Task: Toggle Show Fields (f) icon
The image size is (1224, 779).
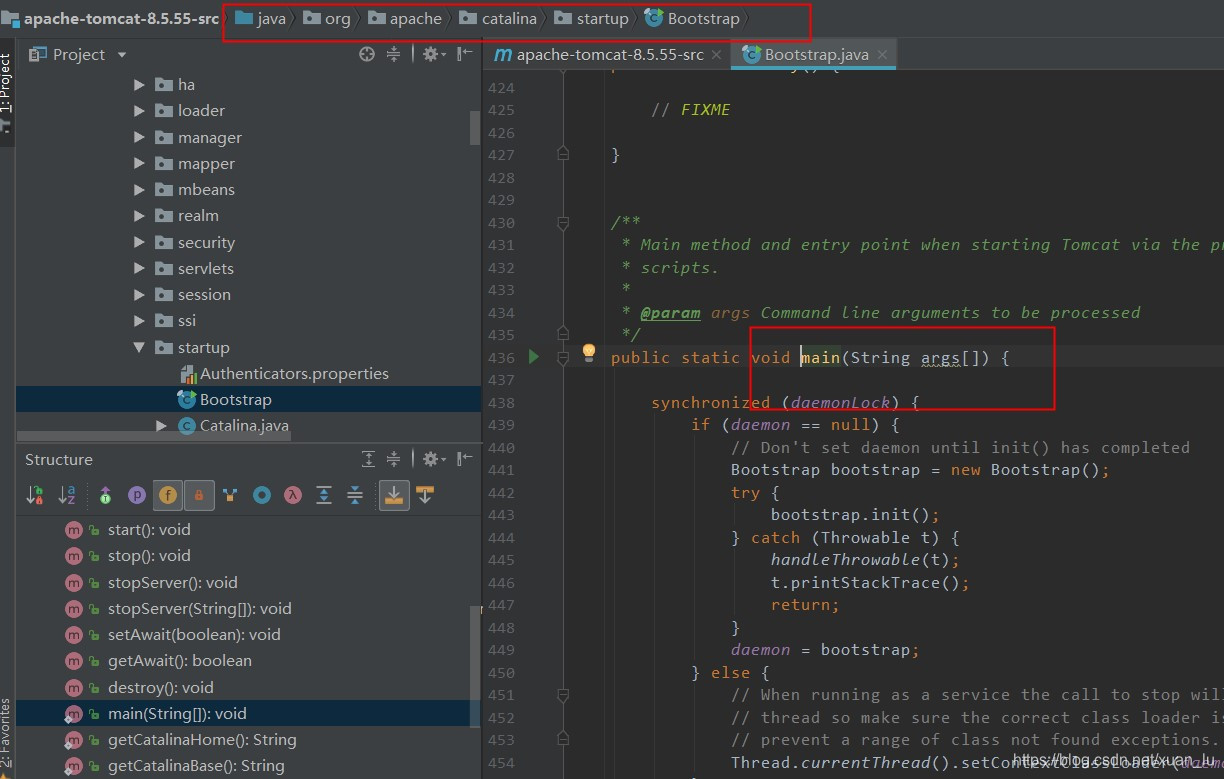Action: [168, 495]
